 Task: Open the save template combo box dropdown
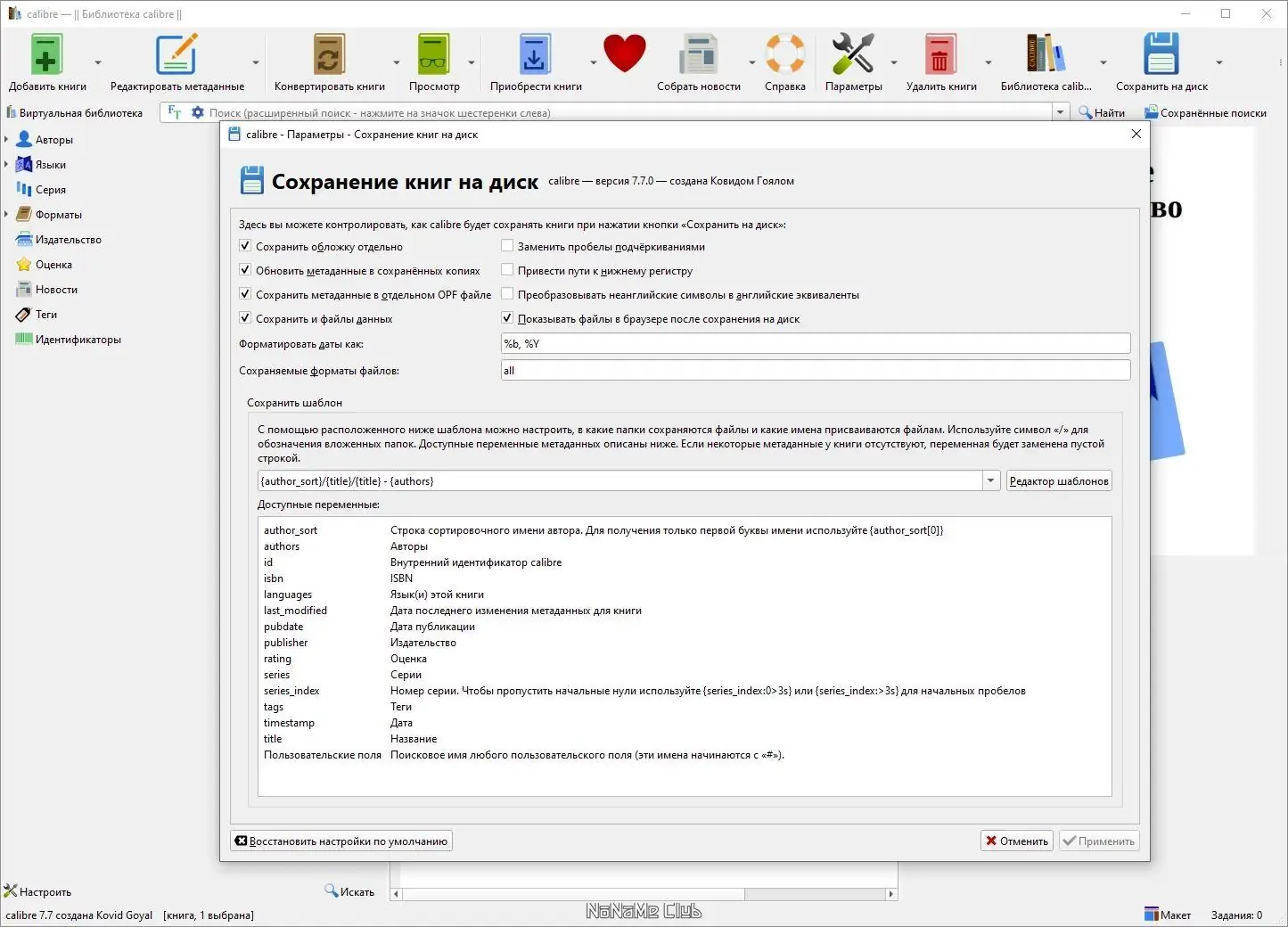[x=990, y=481]
